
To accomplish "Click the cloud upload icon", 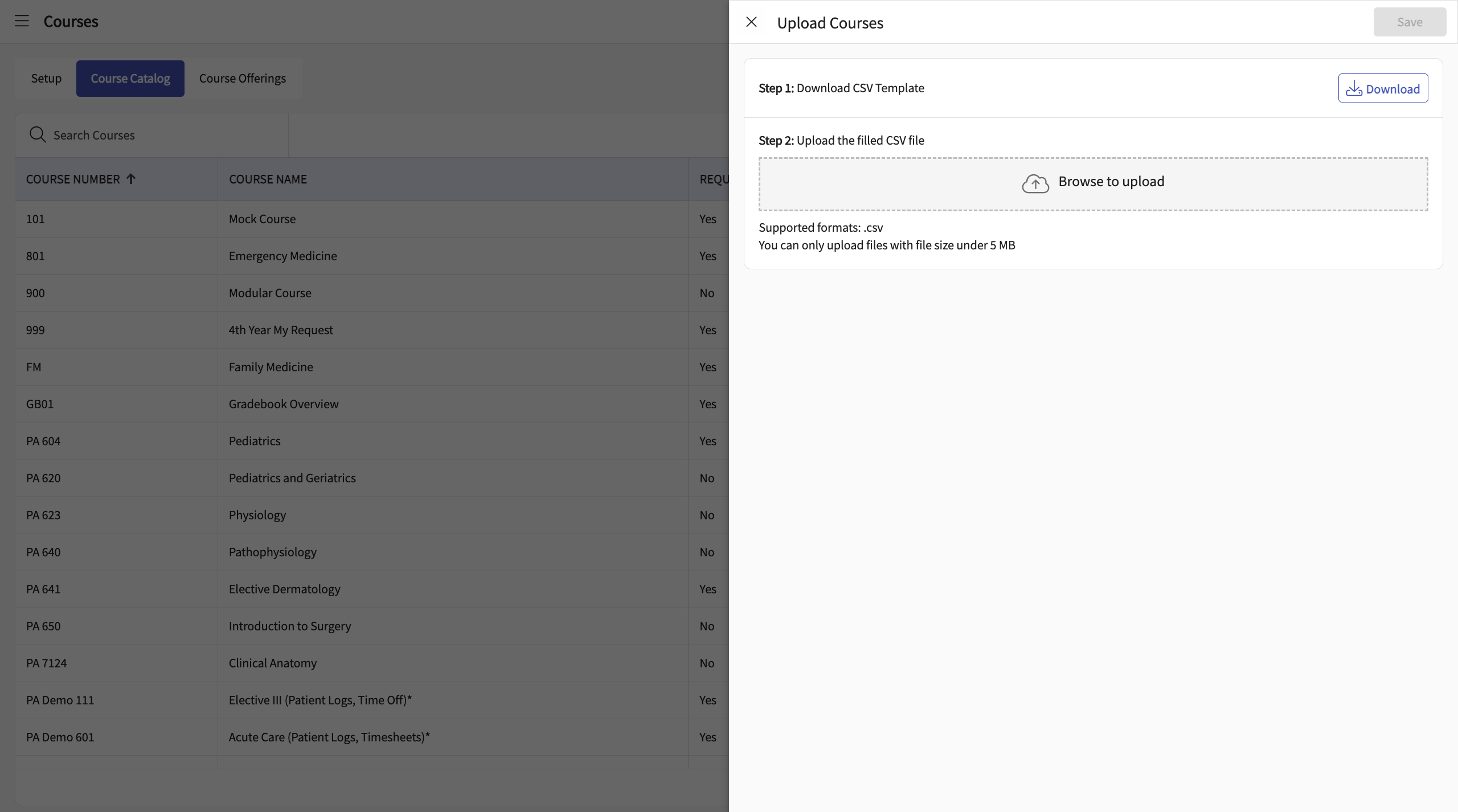I will pyautogui.click(x=1035, y=183).
